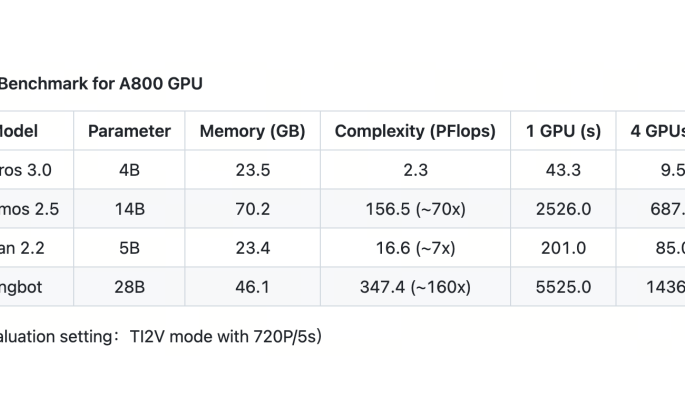Click the 2.3 complexity cell

pos(415,170)
